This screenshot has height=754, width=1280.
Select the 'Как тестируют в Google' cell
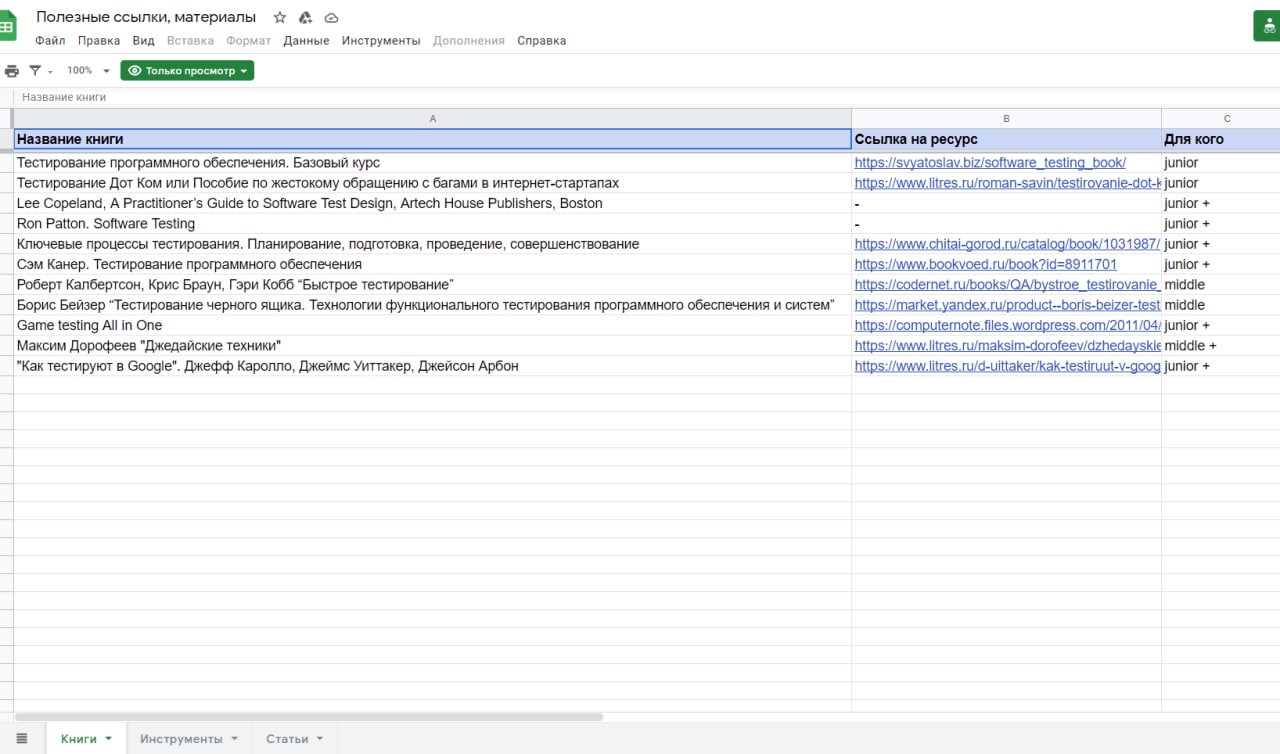click(433, 366)
